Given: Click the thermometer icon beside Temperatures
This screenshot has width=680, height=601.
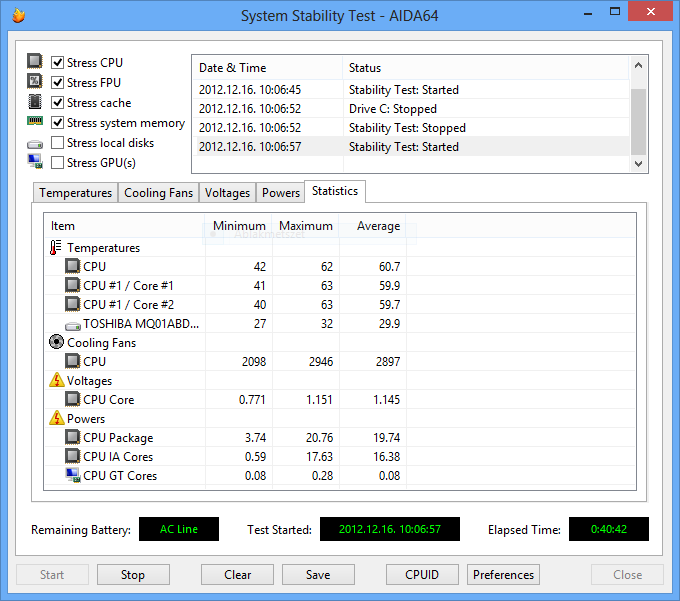Looking at the screenshot, I should 56,248.
